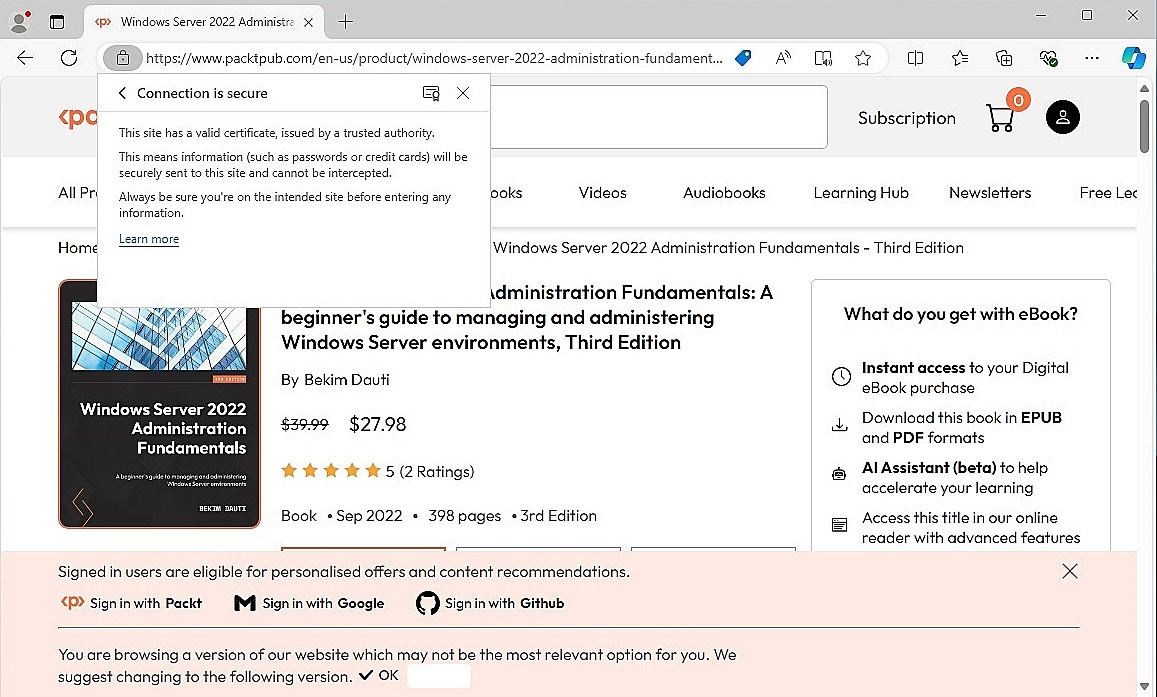Sign in with Google
The height and width of the screenshot is (697, 1157).
(x=309, y=603)
